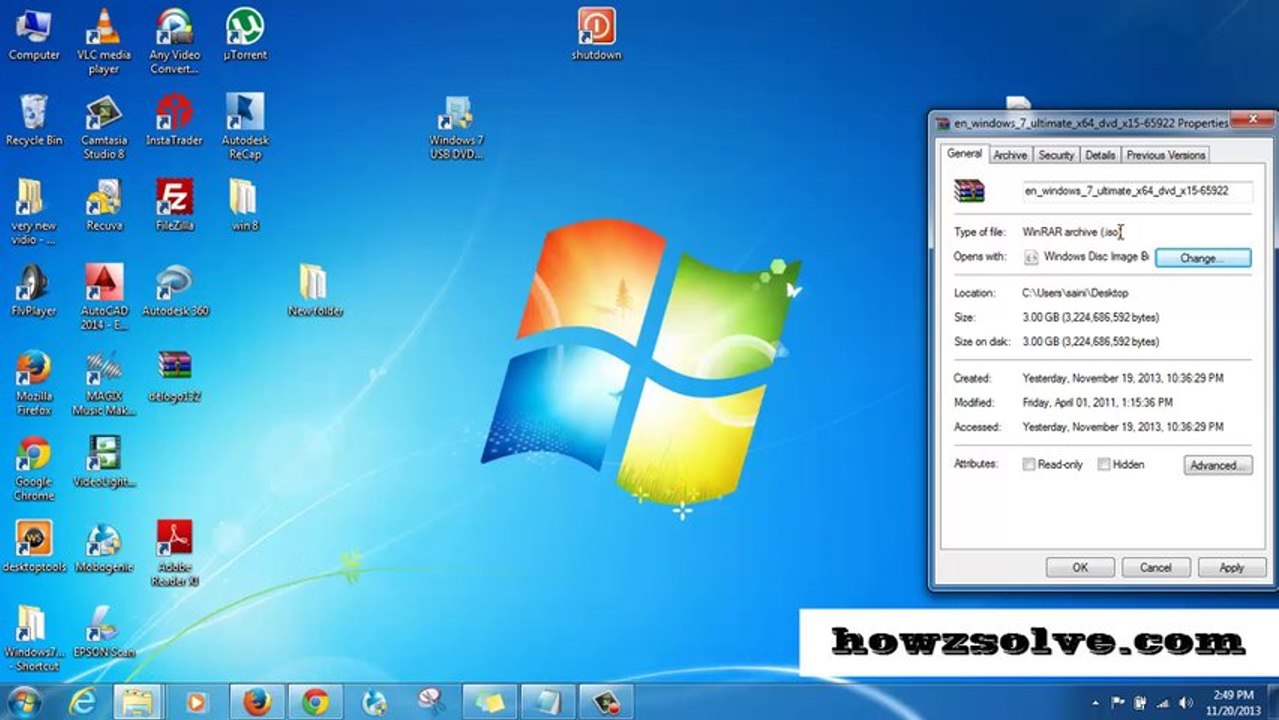Click the Change... button

[x=1202, y=258]
